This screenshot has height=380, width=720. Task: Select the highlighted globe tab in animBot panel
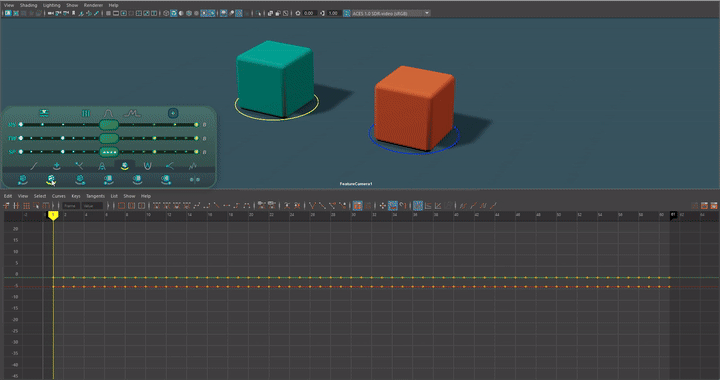[124, 166]
